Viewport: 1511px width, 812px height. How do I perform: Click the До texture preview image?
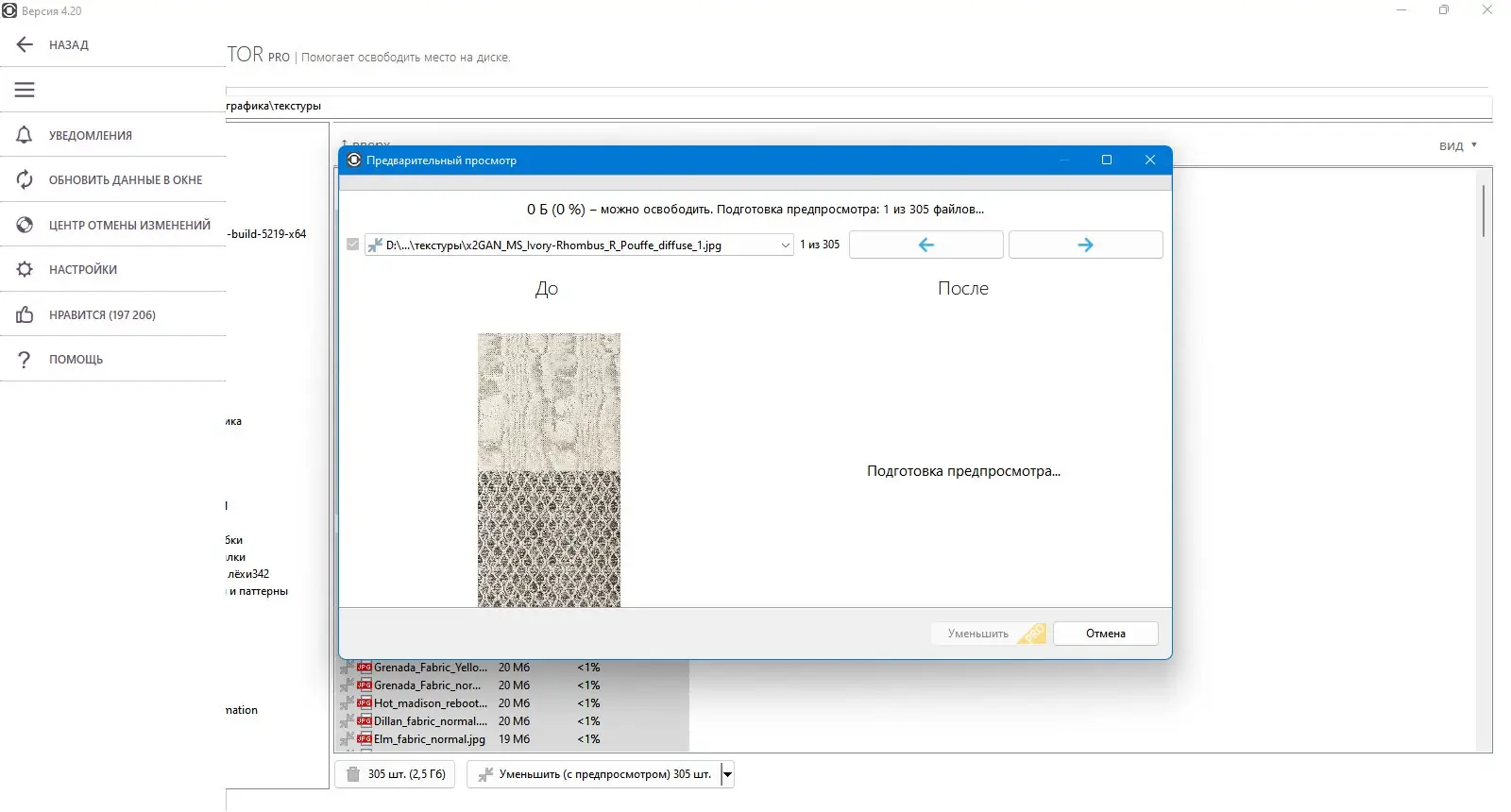click(549, 470)
